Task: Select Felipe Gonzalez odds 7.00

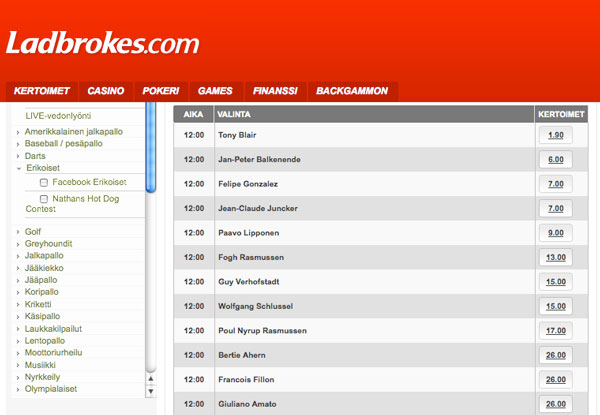Action: point(556,184)
